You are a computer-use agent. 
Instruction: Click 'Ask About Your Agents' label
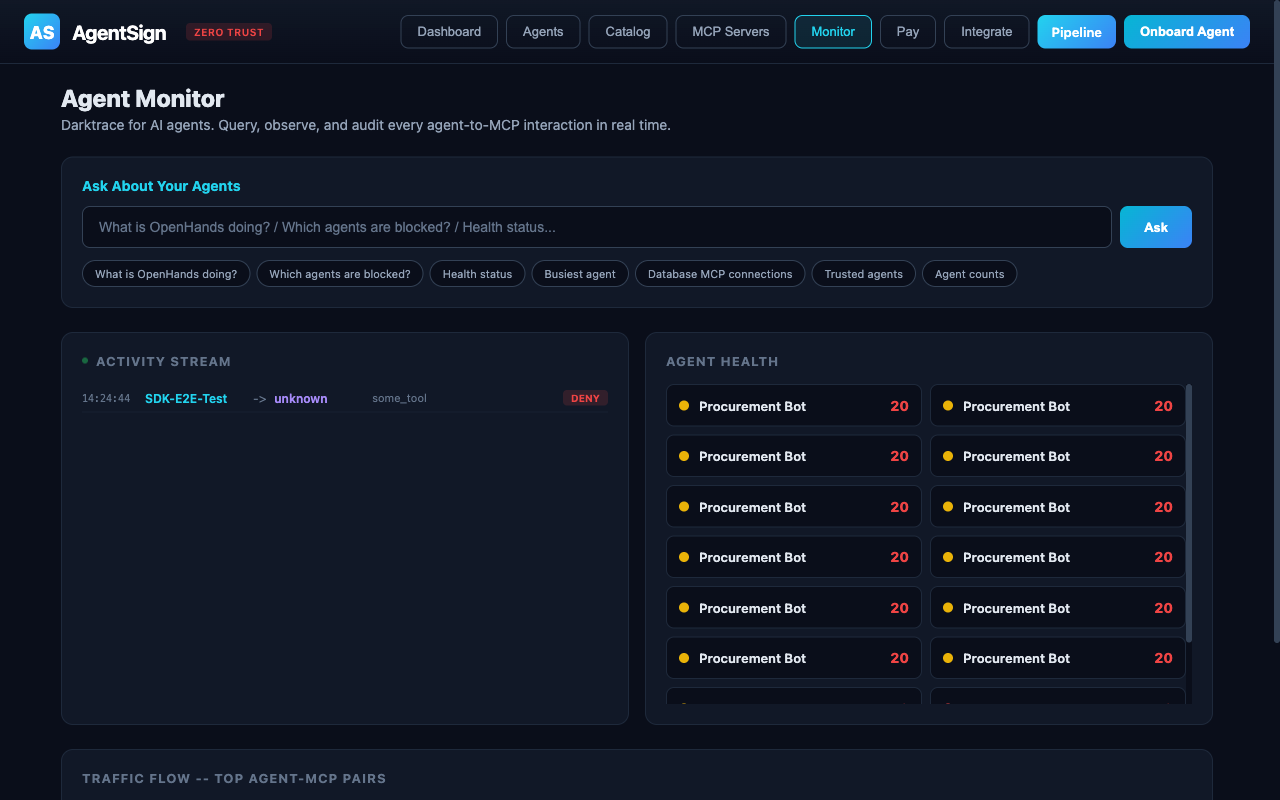(x=161, y=186)
